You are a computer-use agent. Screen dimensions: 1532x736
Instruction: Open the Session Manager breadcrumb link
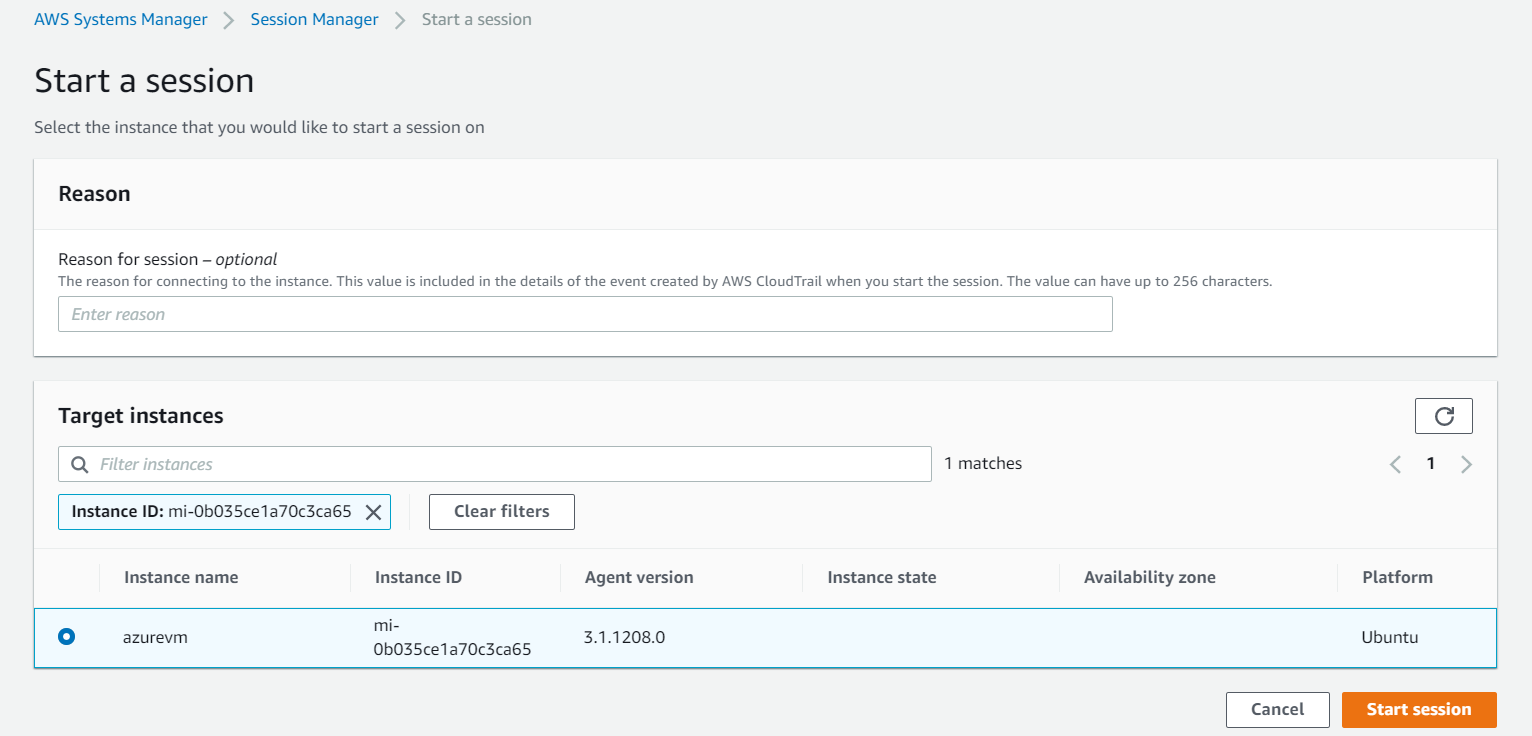pyautogui.click(x=313, y=18)
